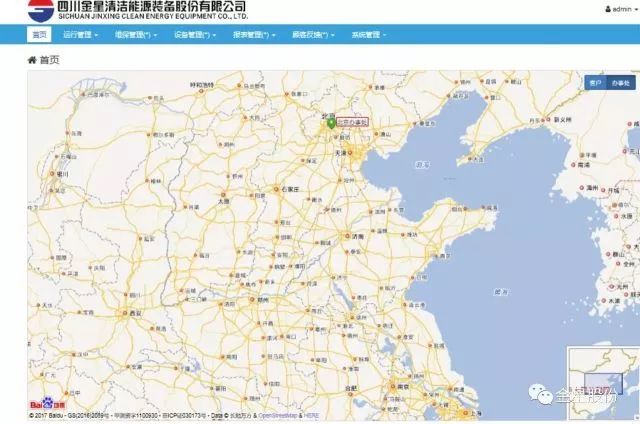Click the 银川 city label on the map
This screenshot has width=640, height=424.
[x=63, y=174]
